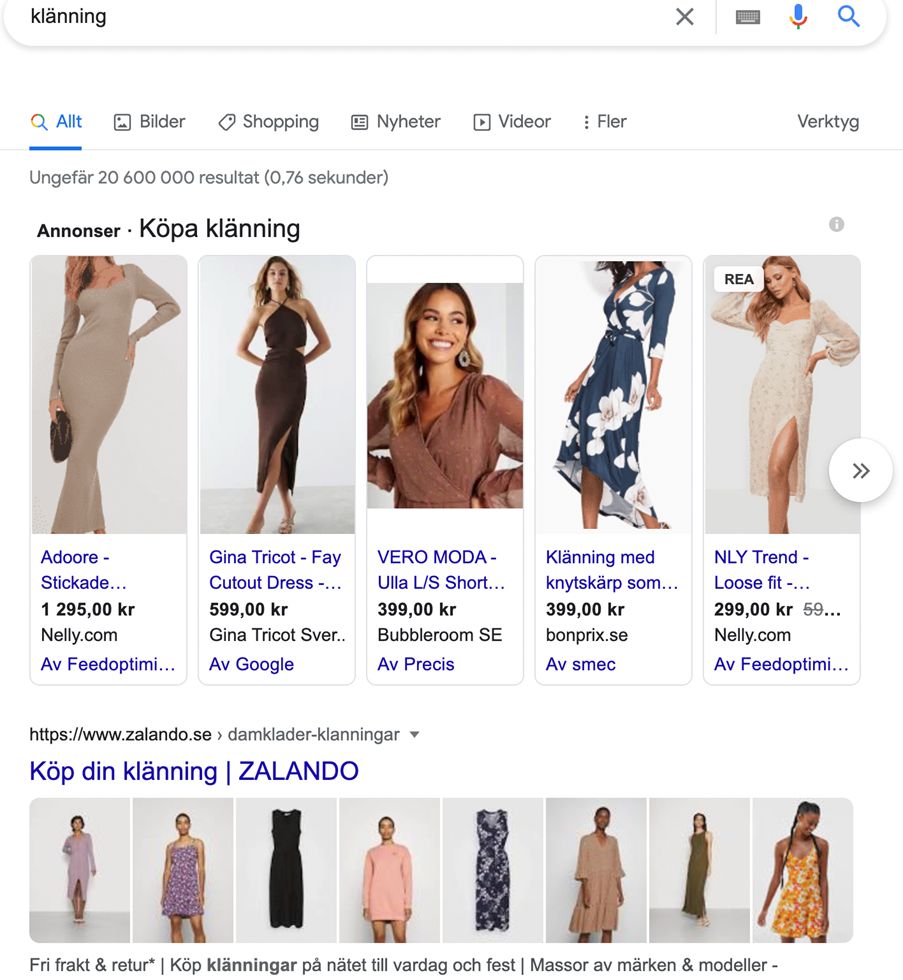Open the Bilder tab
The image size is (903, 980).
coord(150,122)
